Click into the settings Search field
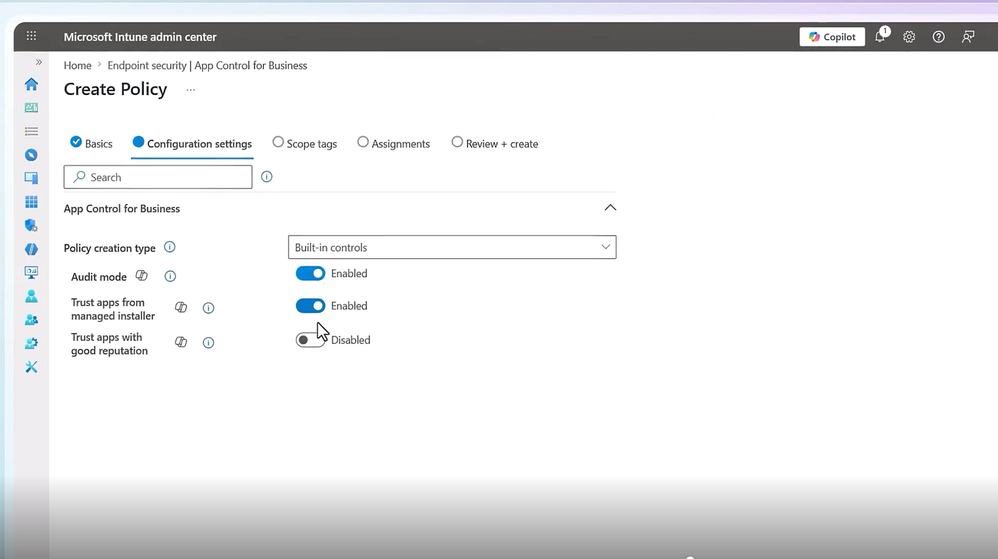Screen dimensions: 998x559 point(158,177)
